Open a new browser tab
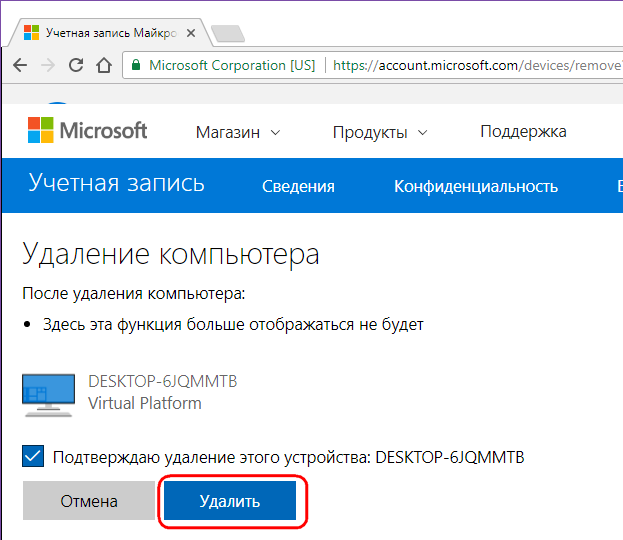This screenshot has width=623, height=540. 228,33
